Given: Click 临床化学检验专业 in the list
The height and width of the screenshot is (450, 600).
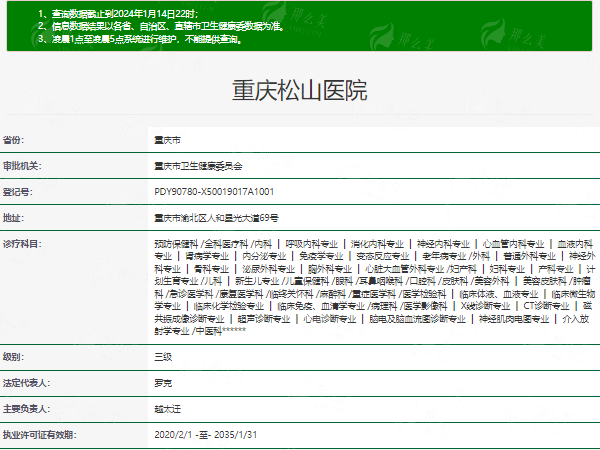Looking at the screenshot, I should [229, 306].
